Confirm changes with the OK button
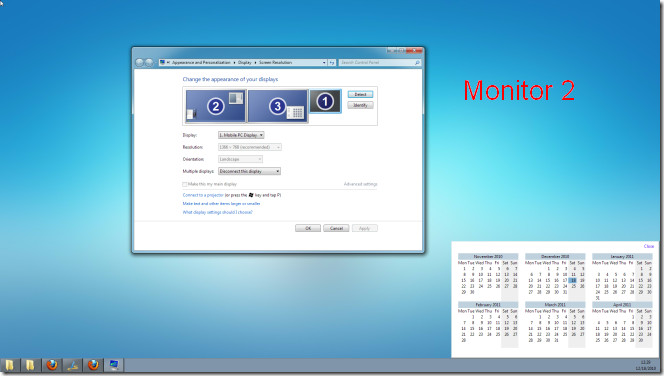The height and width of the screenshot is (376, 664). tap(308, 228)
